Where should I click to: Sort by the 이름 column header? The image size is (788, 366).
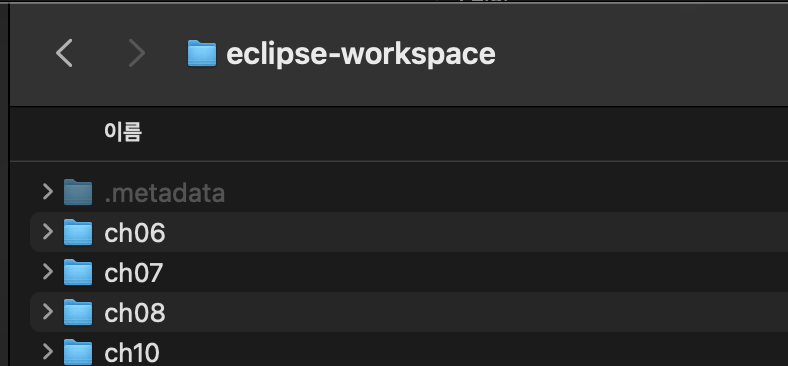pos(123,132)
